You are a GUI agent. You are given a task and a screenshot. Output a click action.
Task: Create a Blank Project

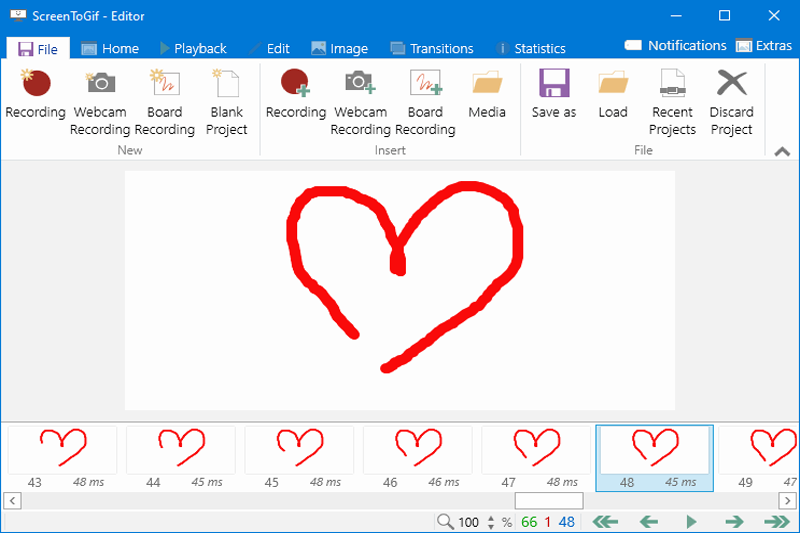227,100
